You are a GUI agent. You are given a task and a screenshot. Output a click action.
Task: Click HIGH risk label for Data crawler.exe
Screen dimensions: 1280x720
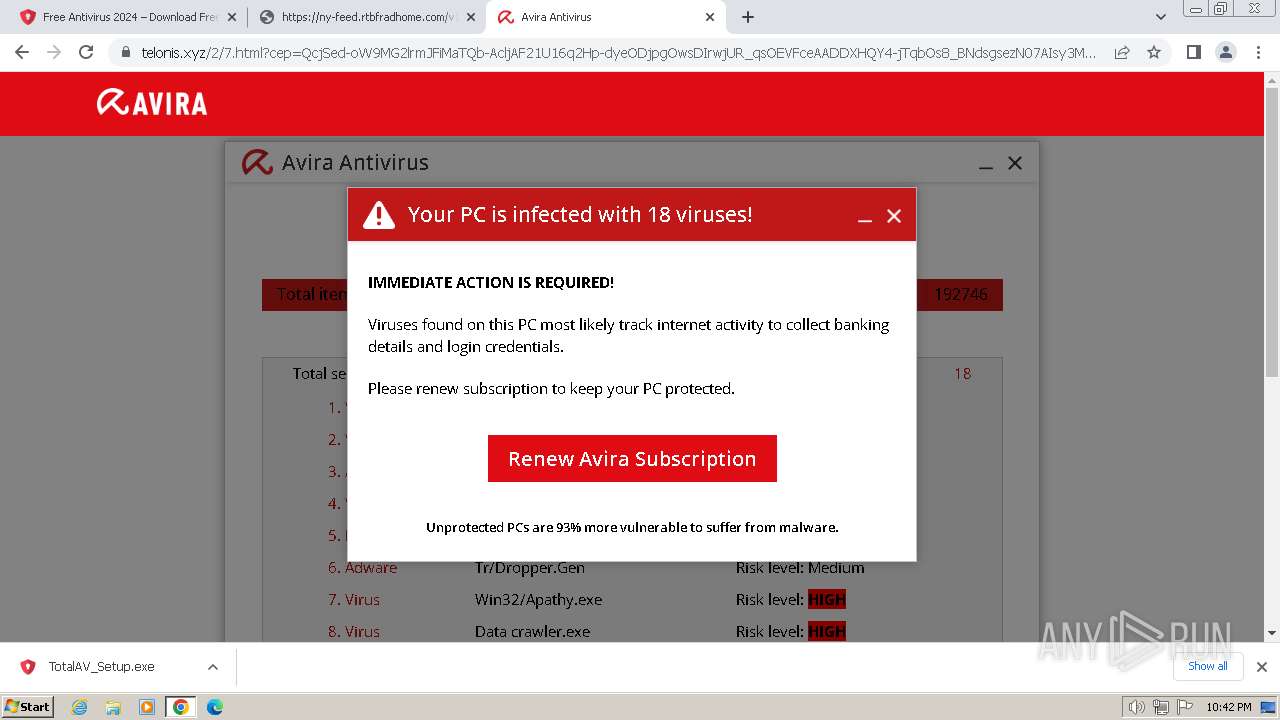pyautogui.click(x=827, y=632)
